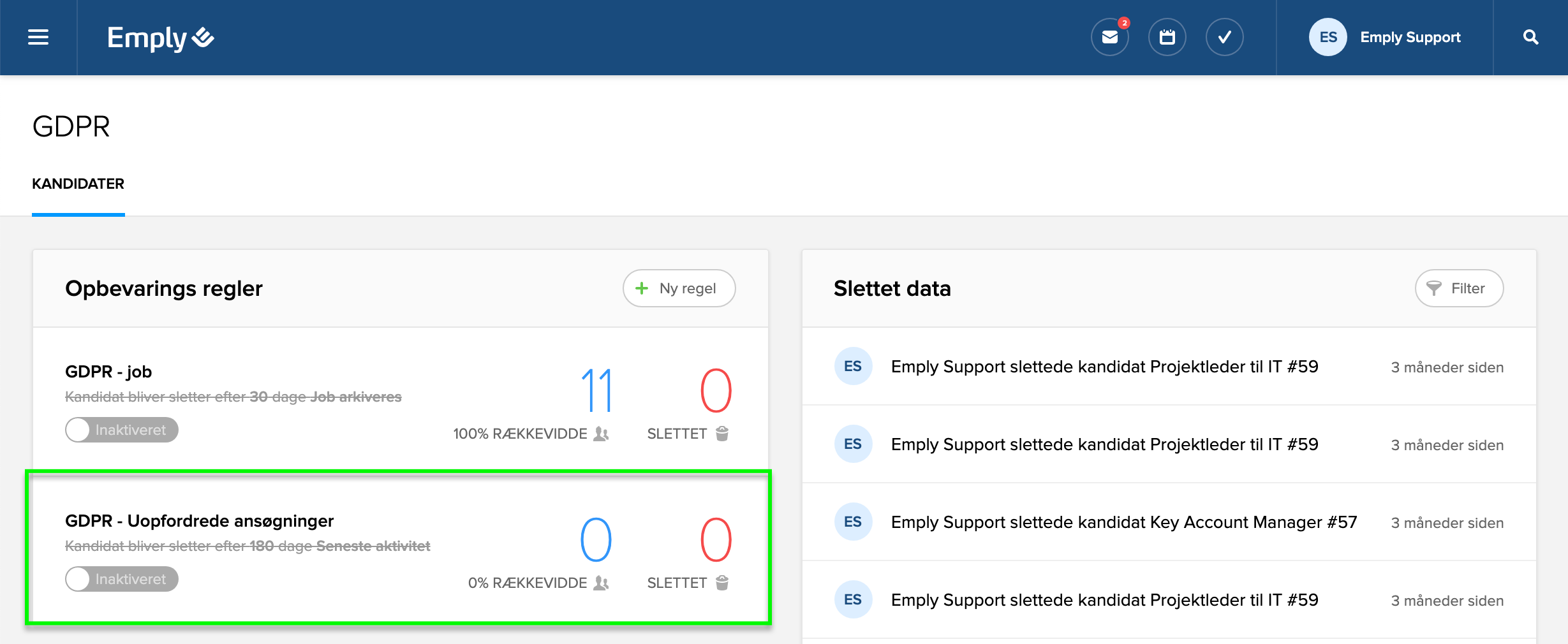Image resolution: width=1568 pixels, height=644 pixels.
Task: Click the first Projektleder til IT #59 entry
Action: pyautogui.click(x=1104, y=367)
